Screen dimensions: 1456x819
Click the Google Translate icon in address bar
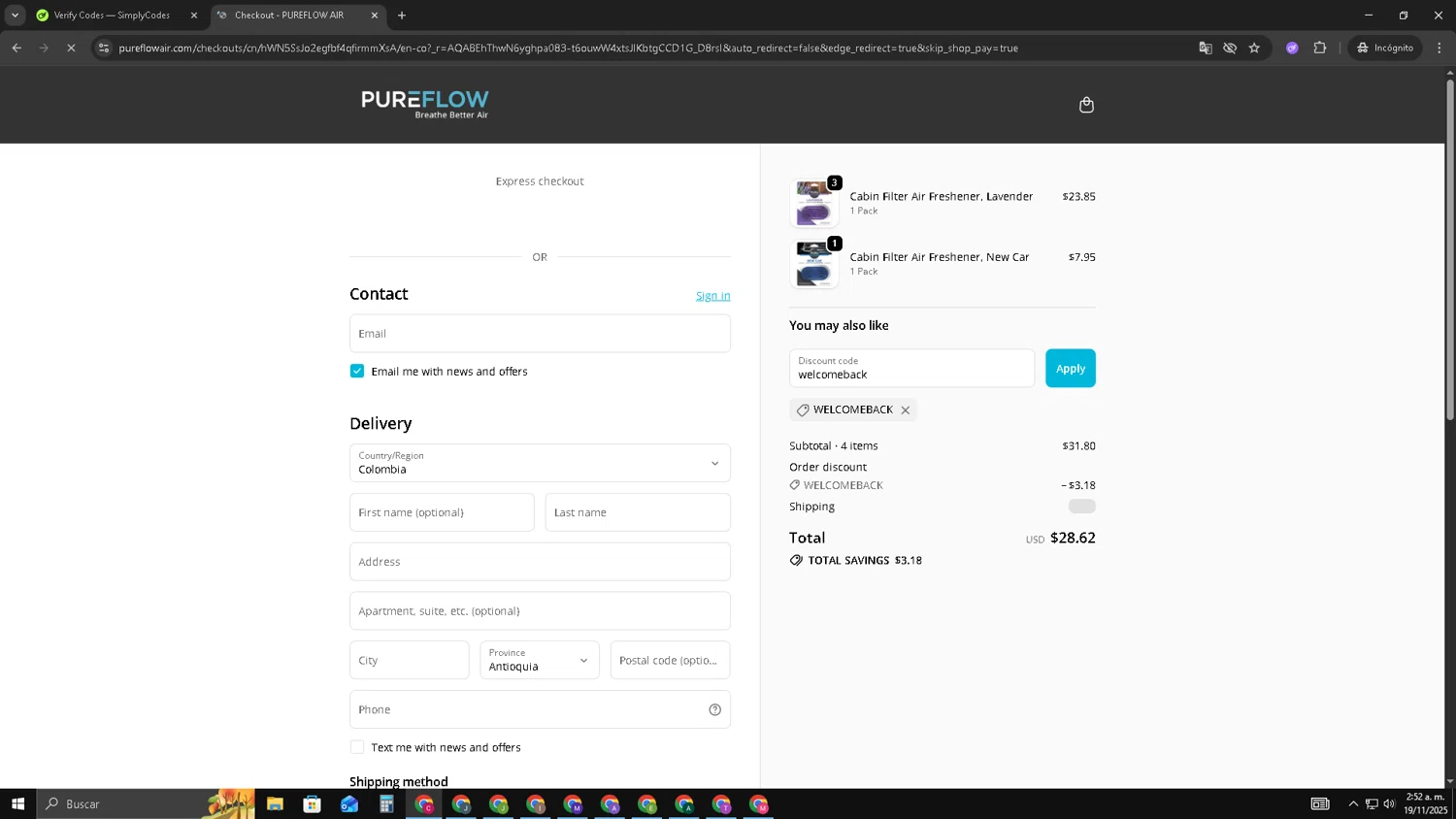click(1205, 48)
